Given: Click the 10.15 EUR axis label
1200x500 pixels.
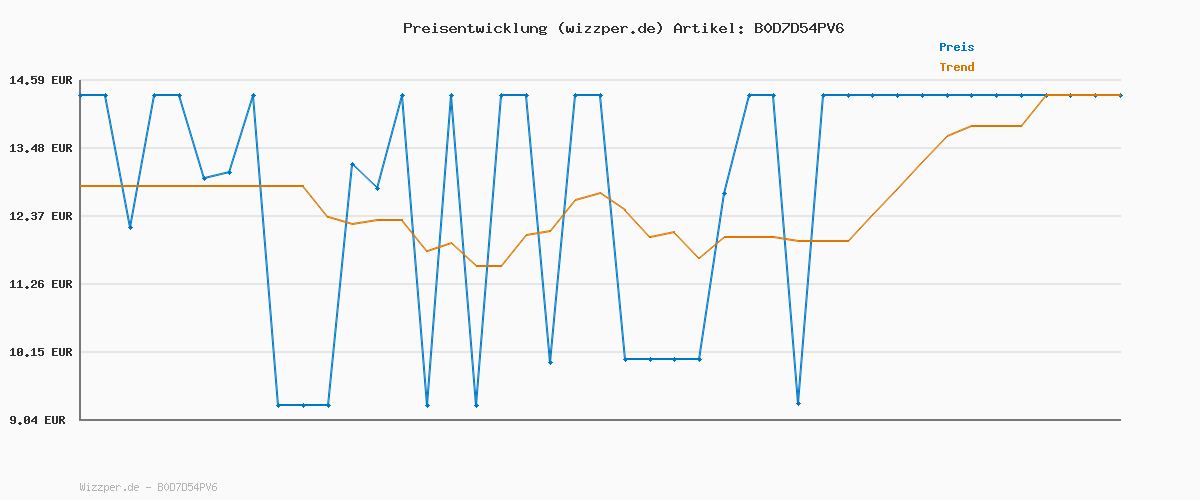Looking at the screenshot, I should [41, 352].
